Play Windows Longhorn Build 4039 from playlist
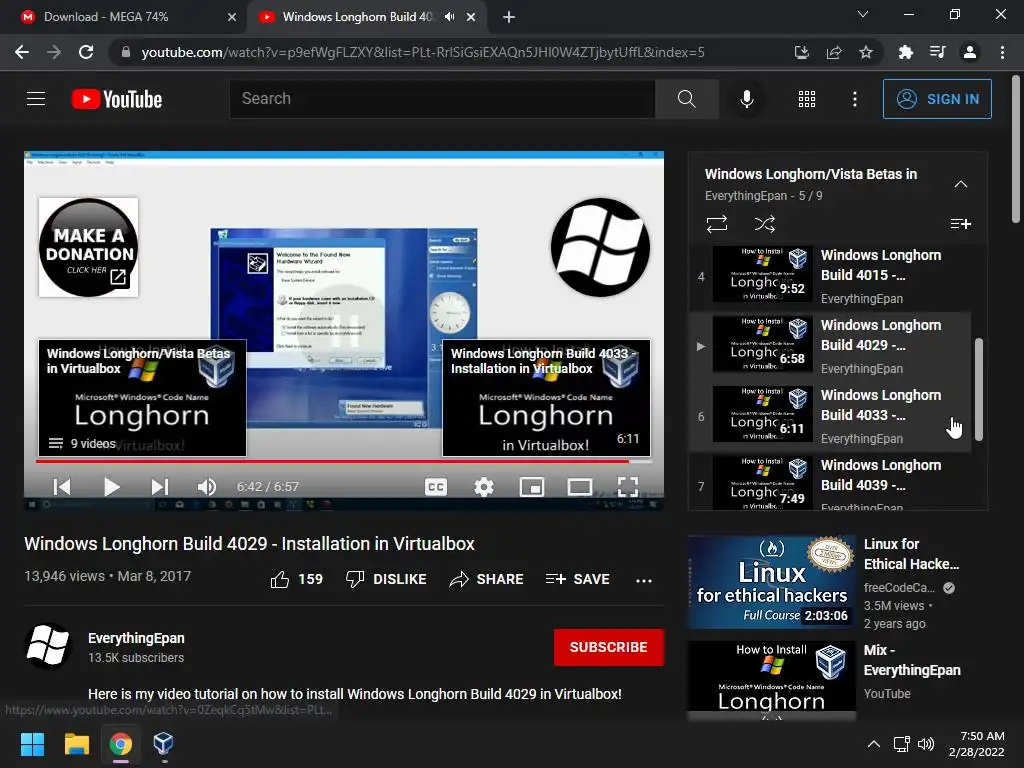 (829, 482)
